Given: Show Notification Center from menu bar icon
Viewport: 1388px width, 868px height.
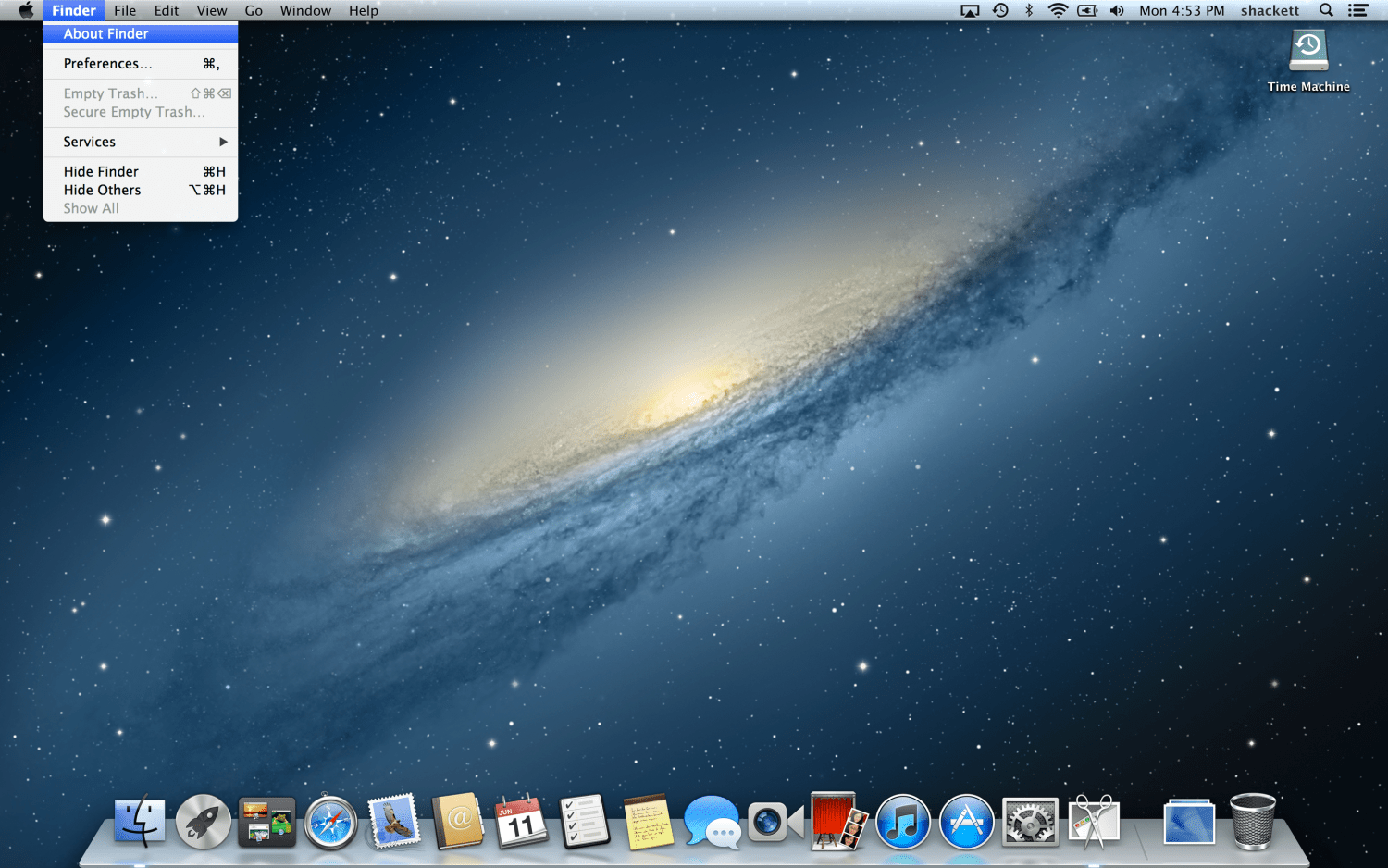Looking at the screenshot, I should (1357, 10).
